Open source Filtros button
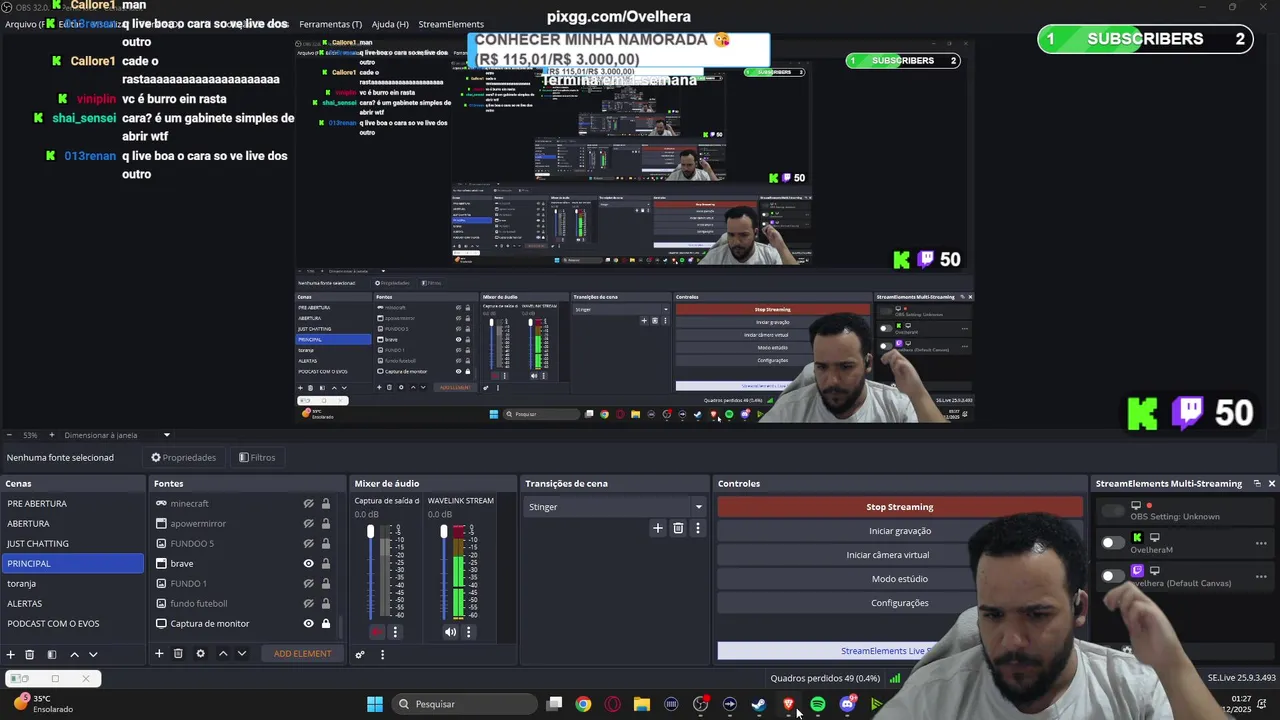This screenshot has width=1280, height=720. (257, 457)
